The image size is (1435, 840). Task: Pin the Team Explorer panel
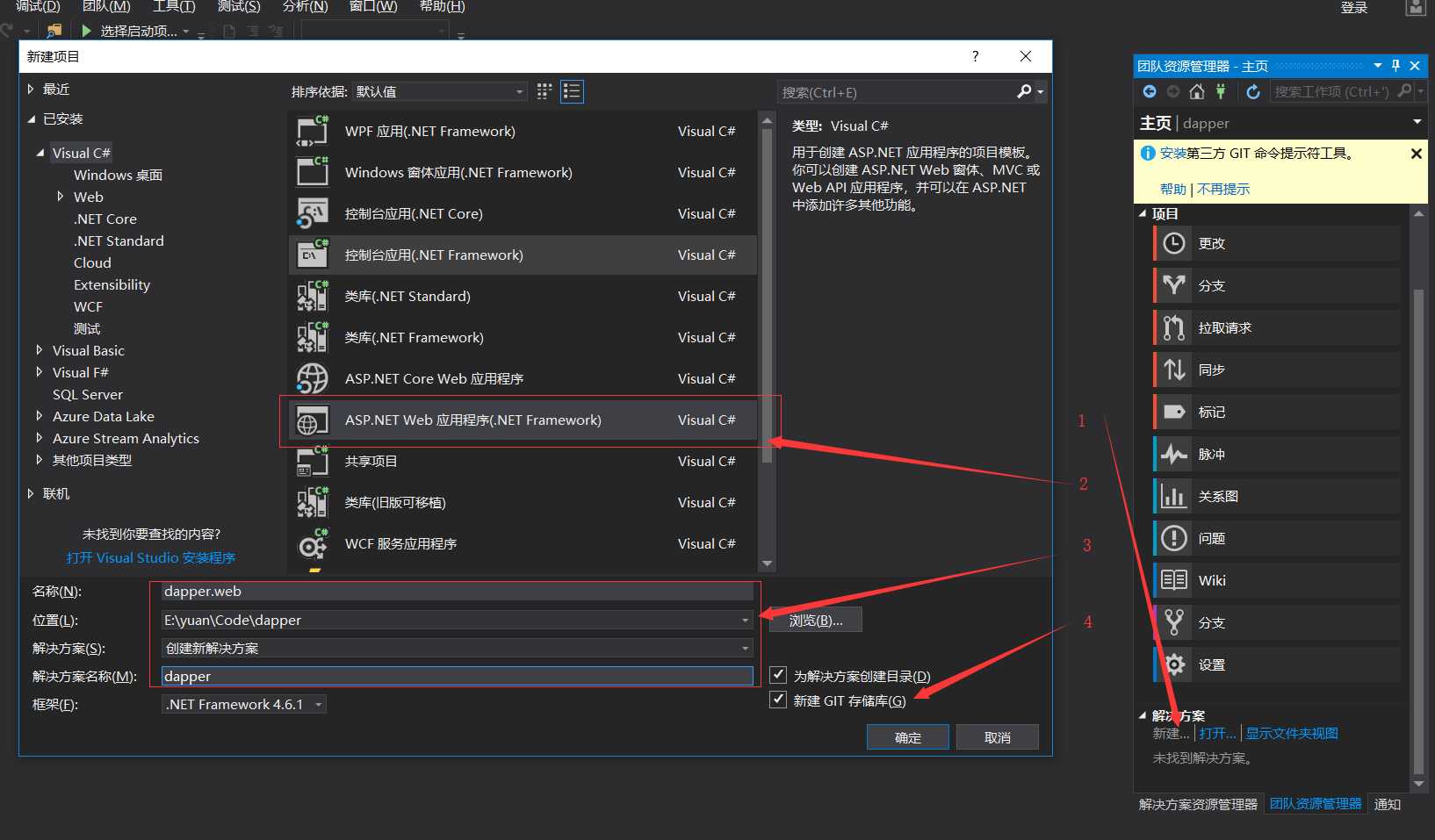pyautogui.click(x=1396, y=66)
